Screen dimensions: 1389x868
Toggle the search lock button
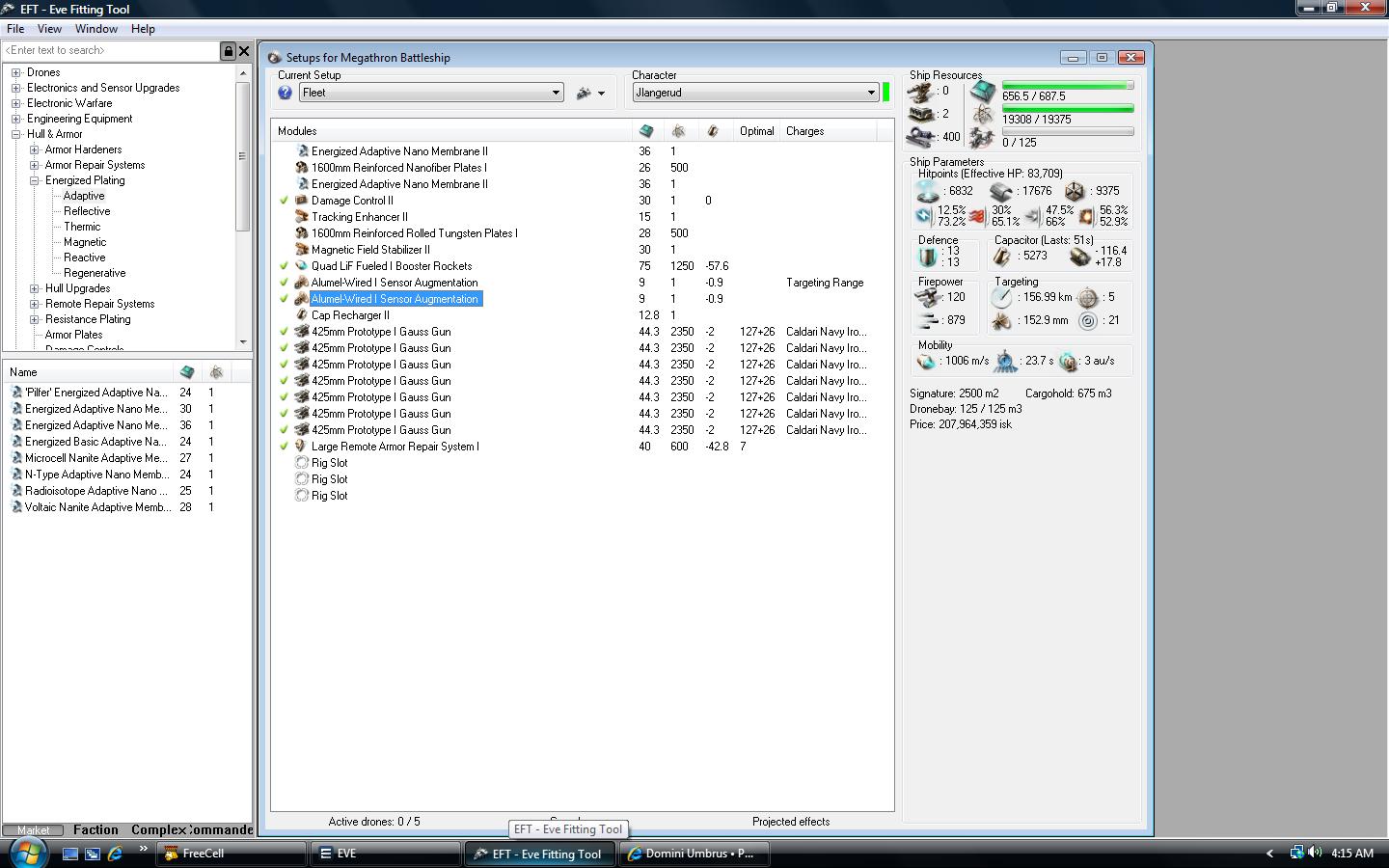pos(229,51)
